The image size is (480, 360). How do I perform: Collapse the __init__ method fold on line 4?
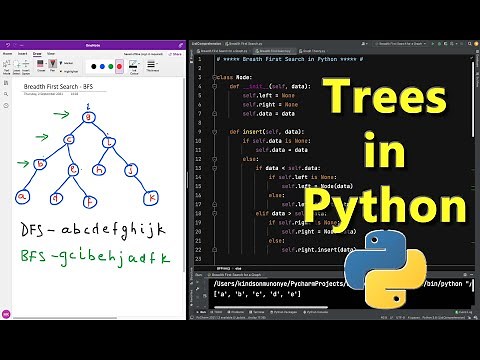point(214,86)
